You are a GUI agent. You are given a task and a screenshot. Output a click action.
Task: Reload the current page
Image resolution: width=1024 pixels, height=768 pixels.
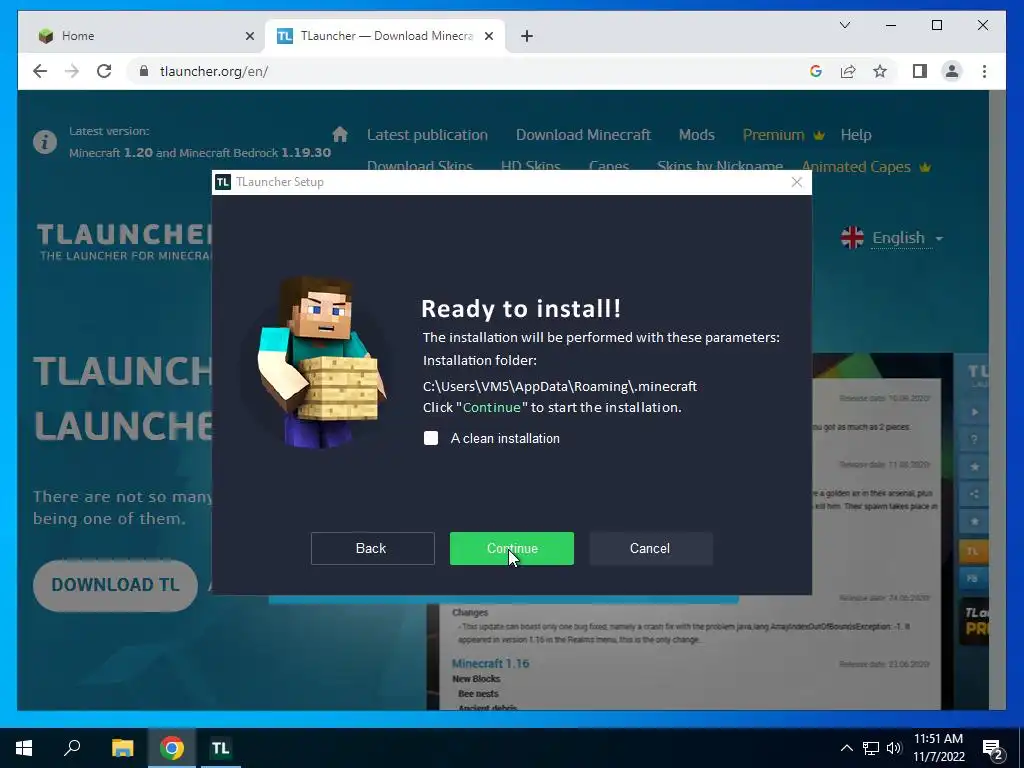(x=104, y=71)
